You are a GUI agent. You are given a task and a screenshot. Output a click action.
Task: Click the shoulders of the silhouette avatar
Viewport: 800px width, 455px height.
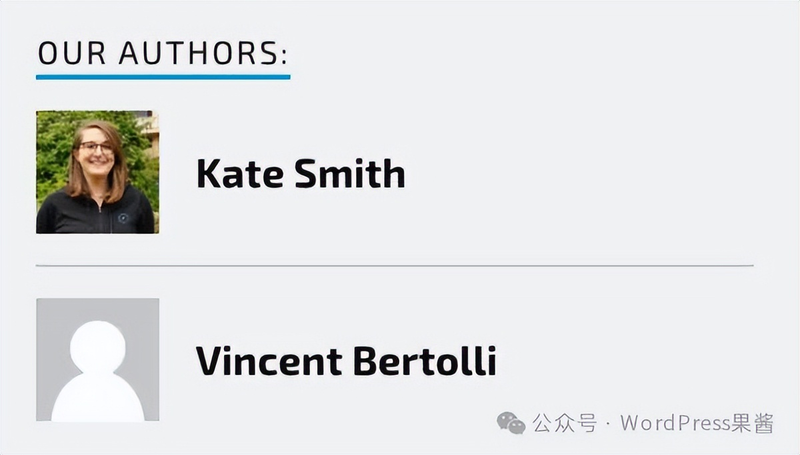[x=97, y=398]
